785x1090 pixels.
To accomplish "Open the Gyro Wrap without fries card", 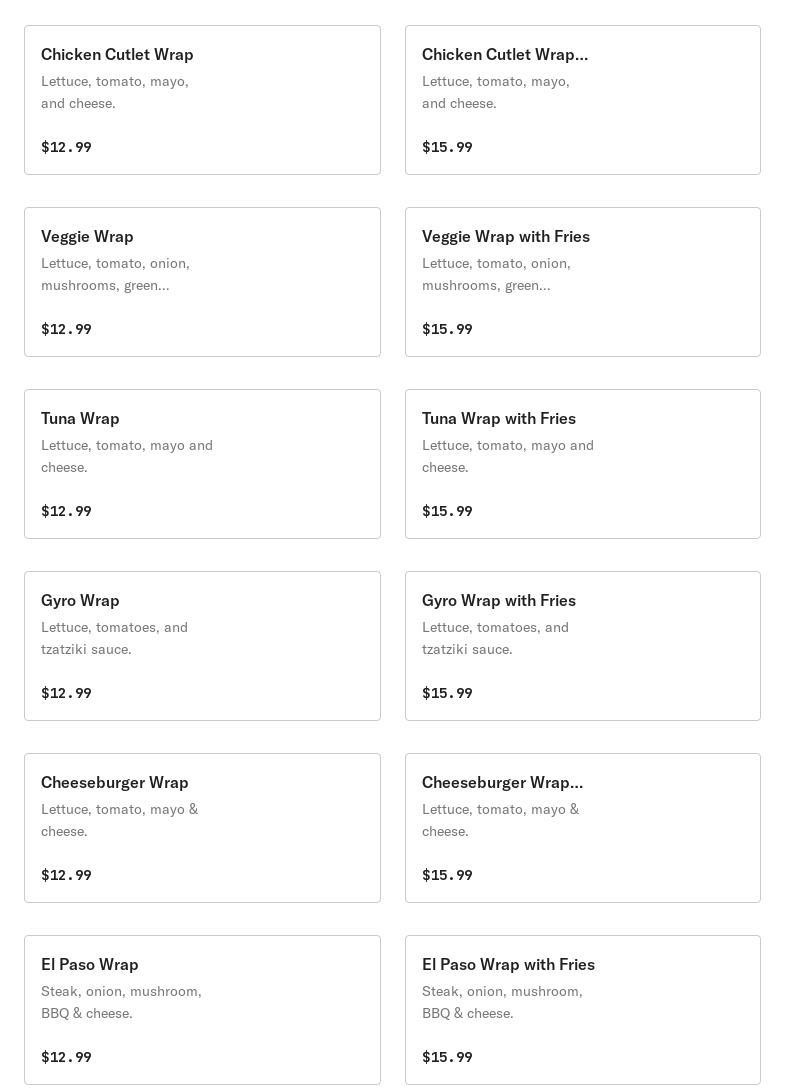I will click(202, 646).
